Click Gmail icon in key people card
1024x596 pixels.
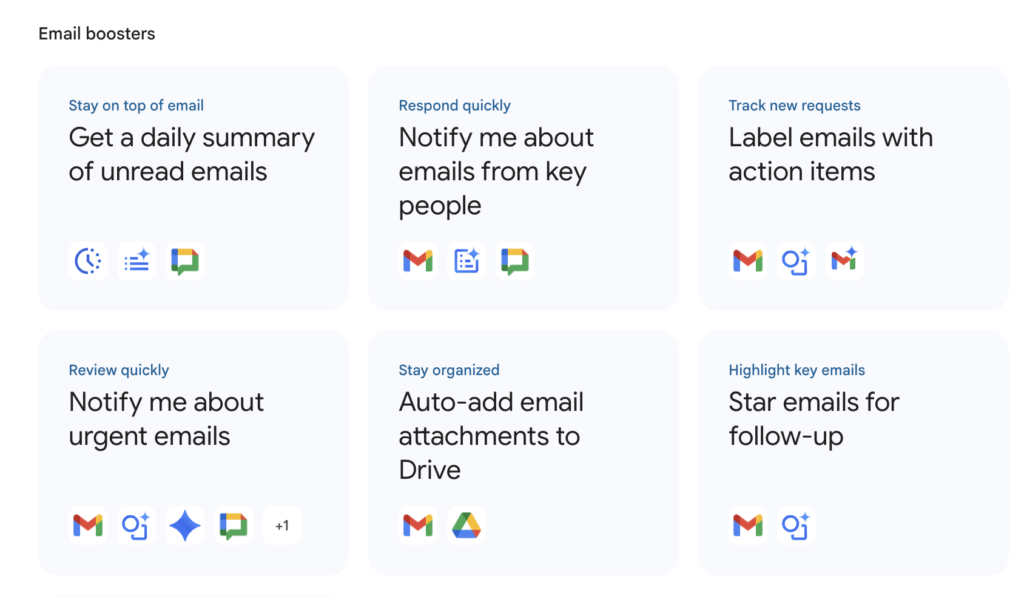pos(418,262)
